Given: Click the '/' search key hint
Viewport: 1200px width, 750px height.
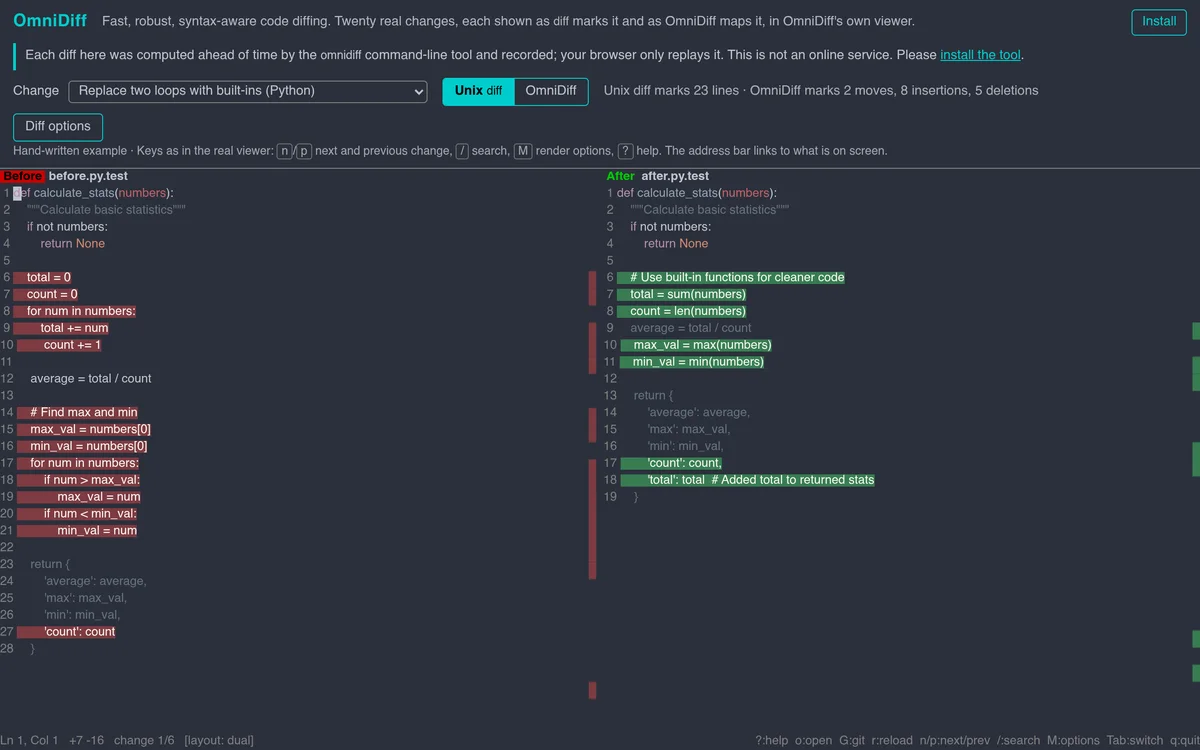Looking at the screenshot, I should (462, 151).
